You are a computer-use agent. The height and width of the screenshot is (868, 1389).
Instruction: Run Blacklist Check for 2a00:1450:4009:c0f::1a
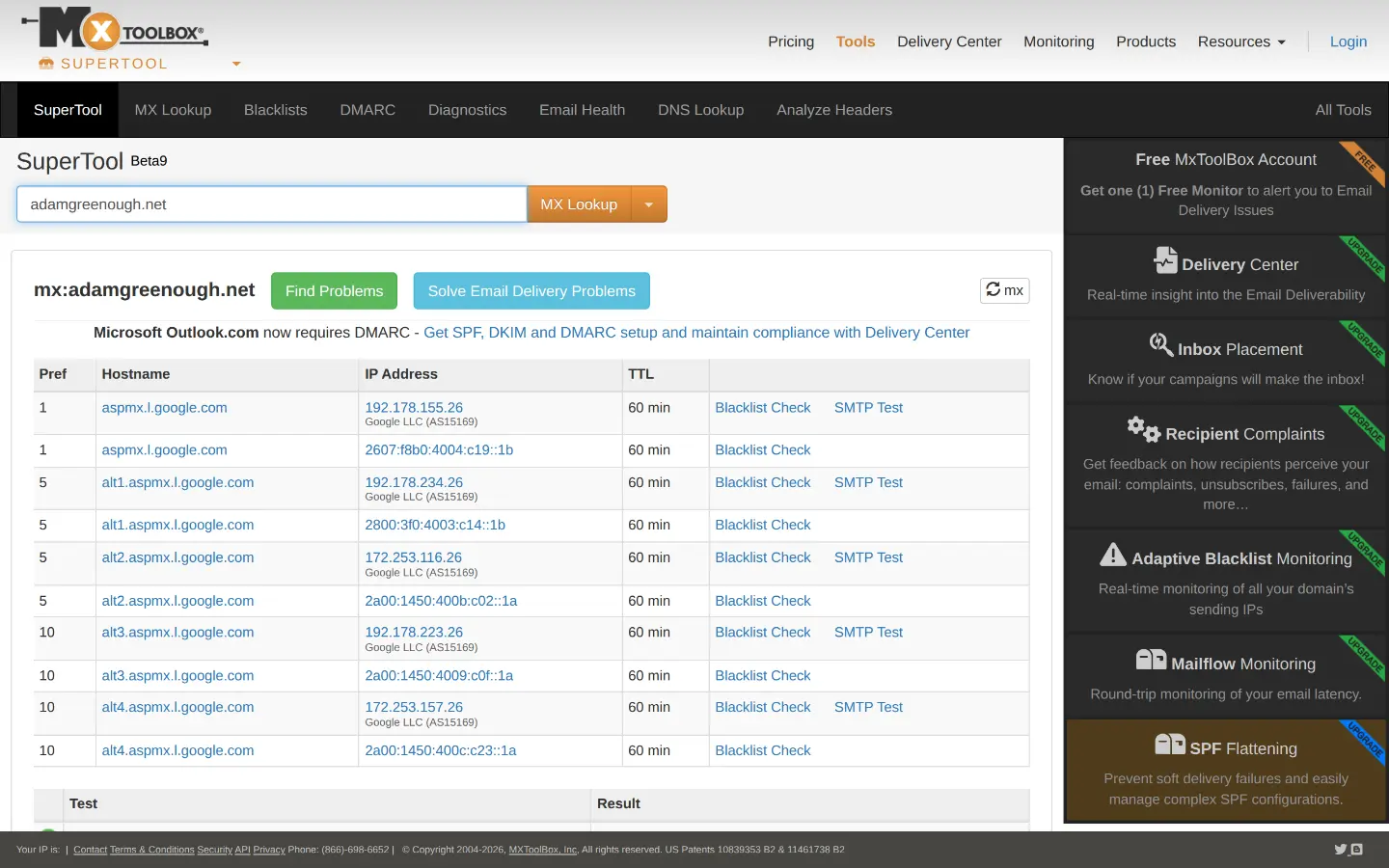pos(763,676)
